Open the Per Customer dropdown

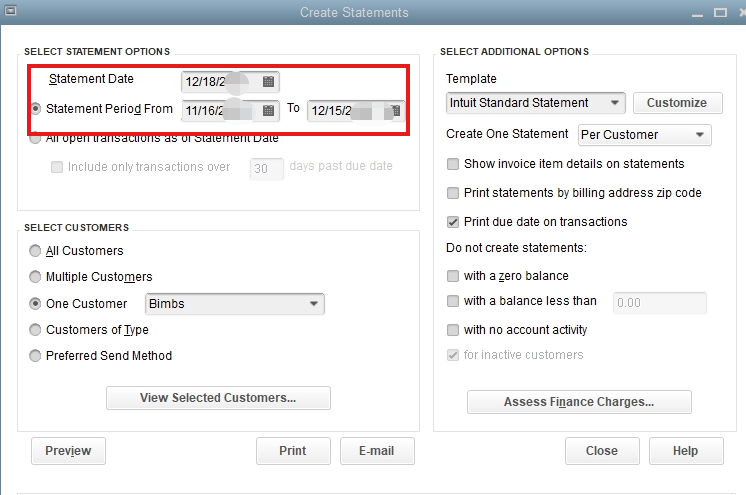click(700, 134)
